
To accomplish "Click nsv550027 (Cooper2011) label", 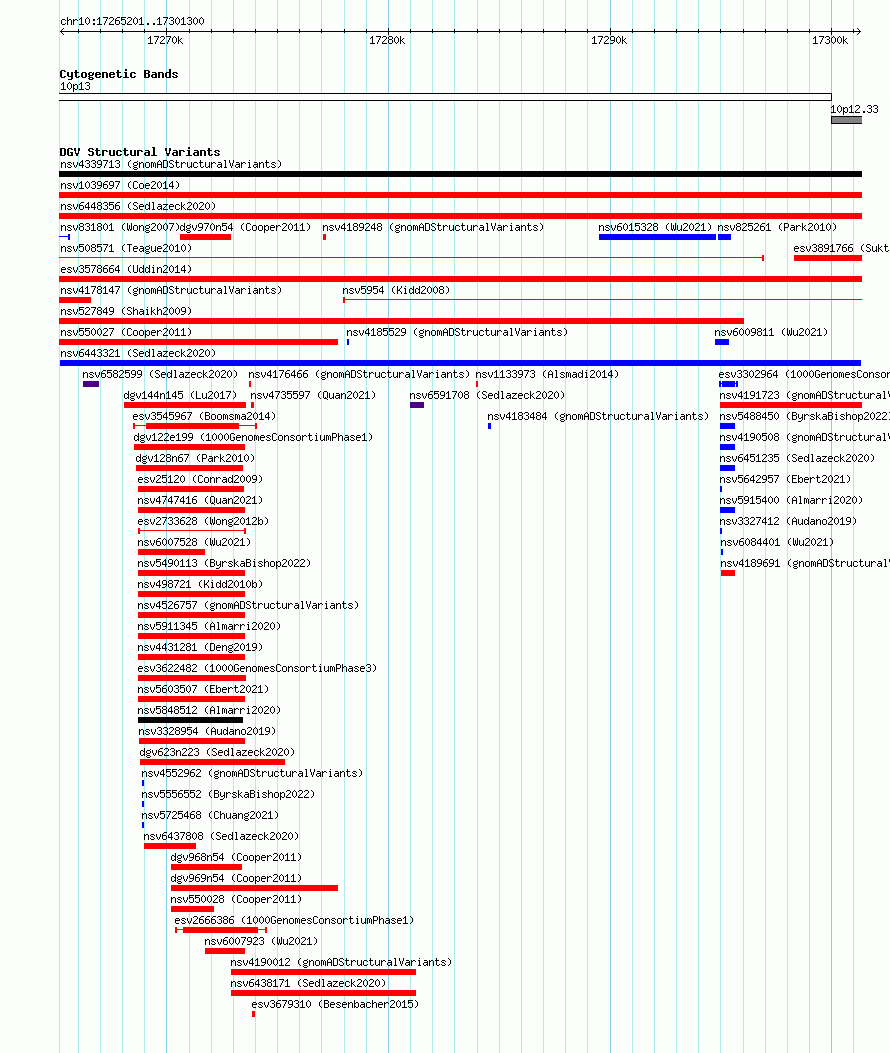I will point(126,332).
